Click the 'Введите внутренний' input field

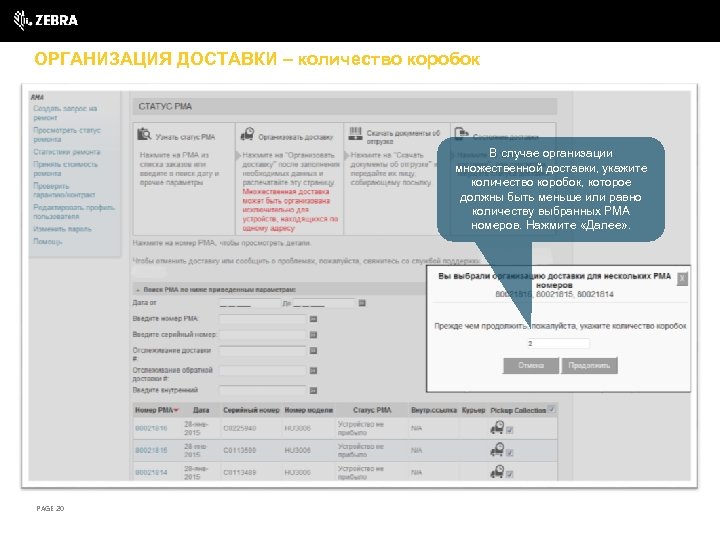point(263,390)
